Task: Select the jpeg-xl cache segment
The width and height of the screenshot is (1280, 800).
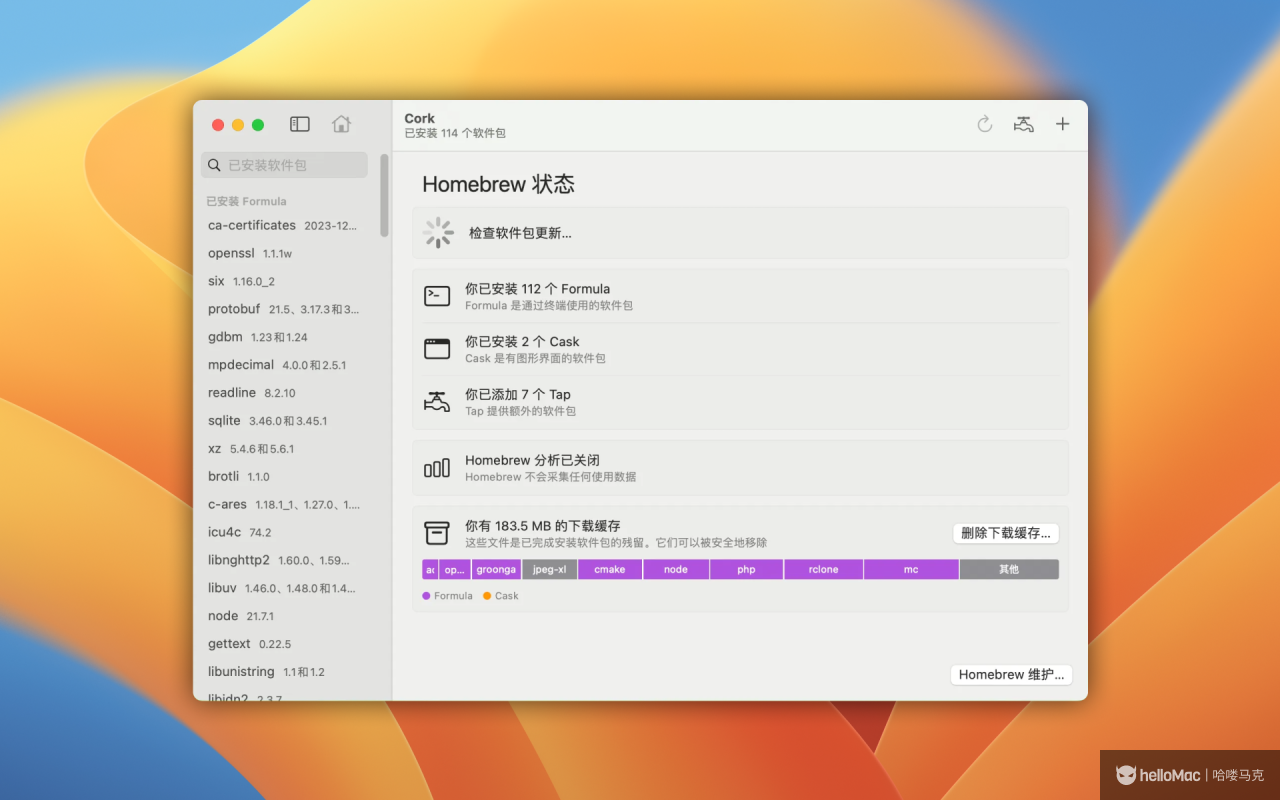Action: pyautogui.click(x=550, y=569)
